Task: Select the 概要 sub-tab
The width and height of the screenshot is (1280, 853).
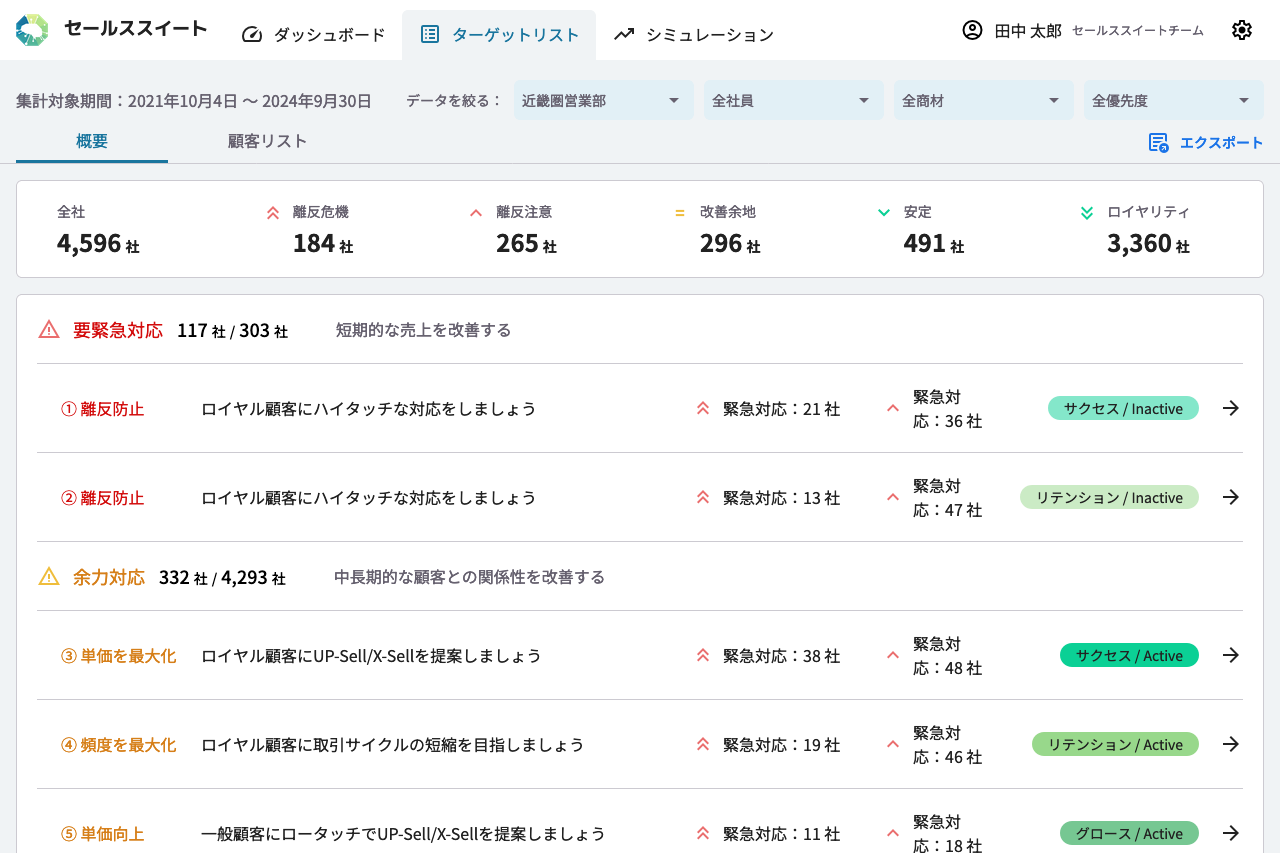Action: click(92, 141)
